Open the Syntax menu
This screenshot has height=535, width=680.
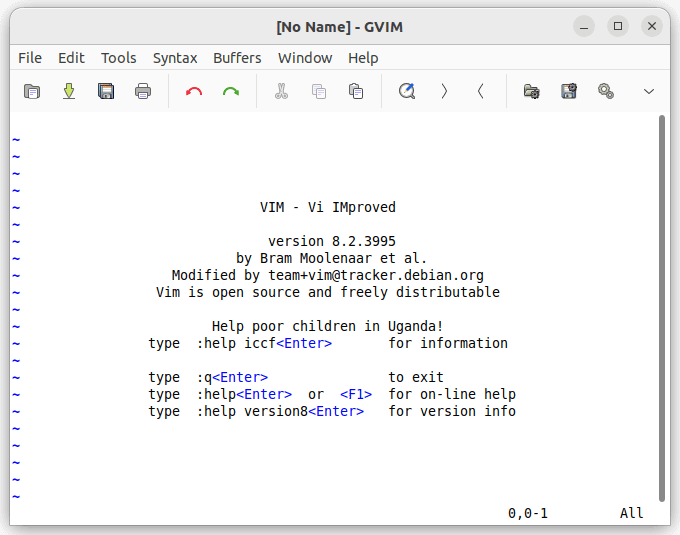[x=175, y=58]
